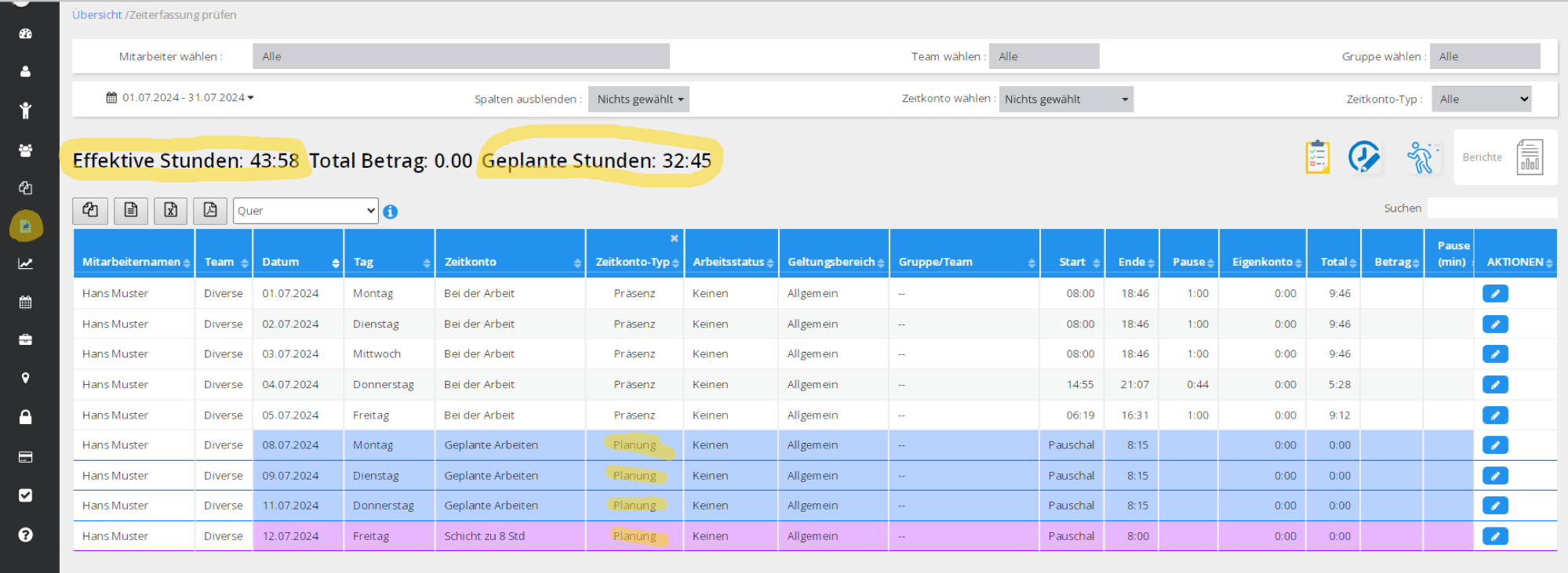Remove the Zeitkonto-Typ column with X
Screen dimensions: 1568x573
[x=674, y=238]
